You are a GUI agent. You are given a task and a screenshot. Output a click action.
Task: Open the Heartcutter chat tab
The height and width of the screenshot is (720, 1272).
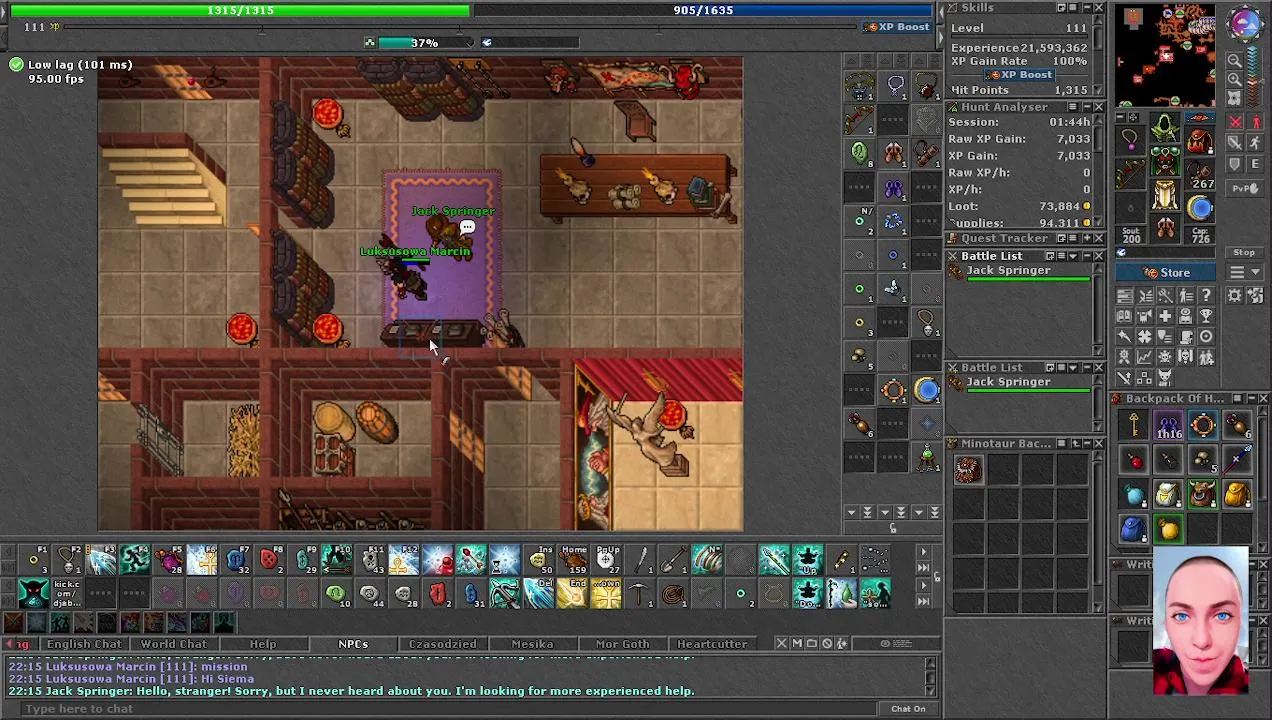click(x=712, y=644)
